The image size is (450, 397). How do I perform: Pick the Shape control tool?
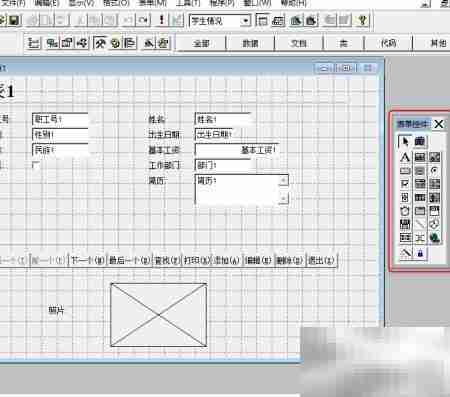pyautogui.click(x=434, y=224)
